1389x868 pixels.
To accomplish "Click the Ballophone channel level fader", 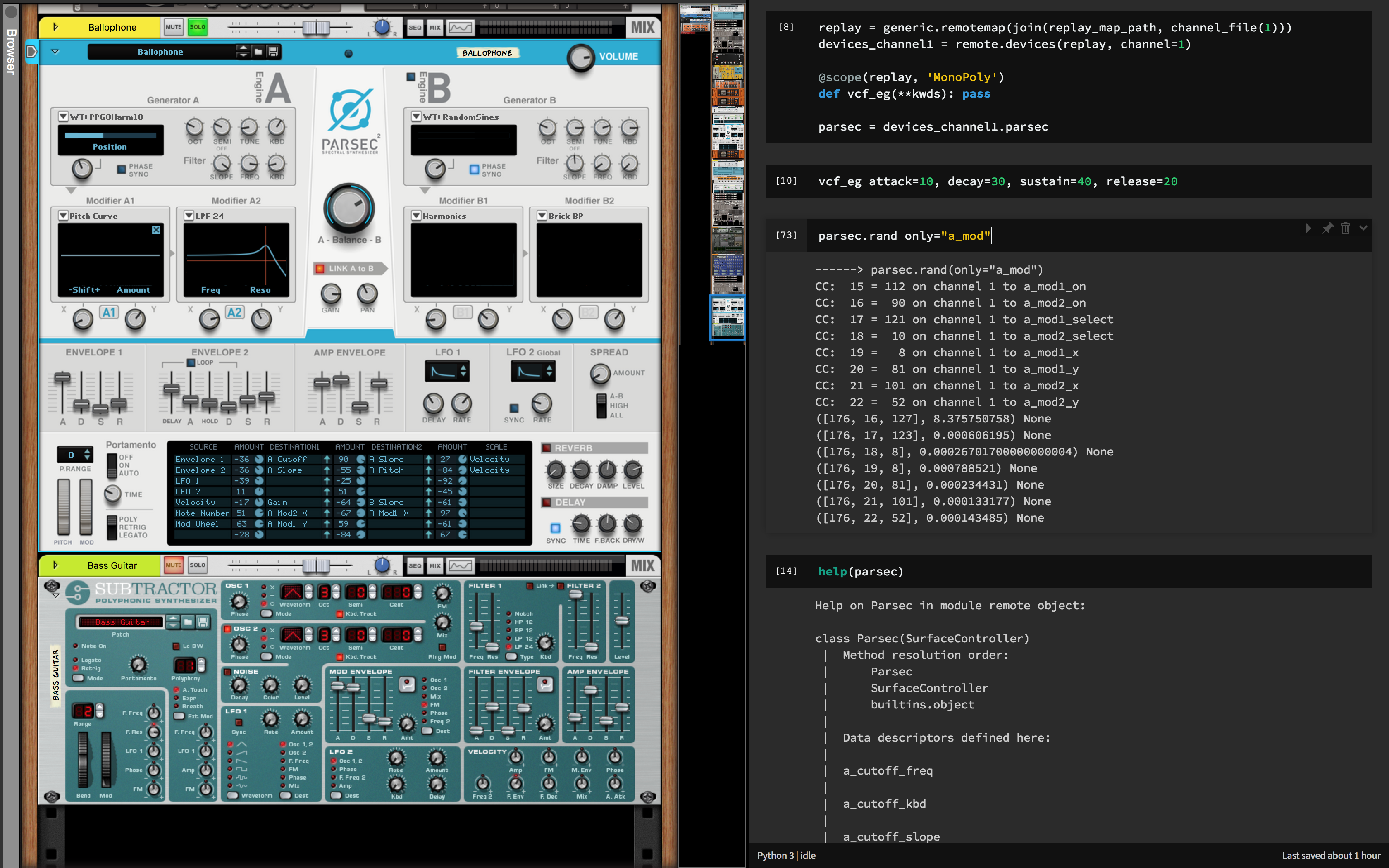I will 316,27.
